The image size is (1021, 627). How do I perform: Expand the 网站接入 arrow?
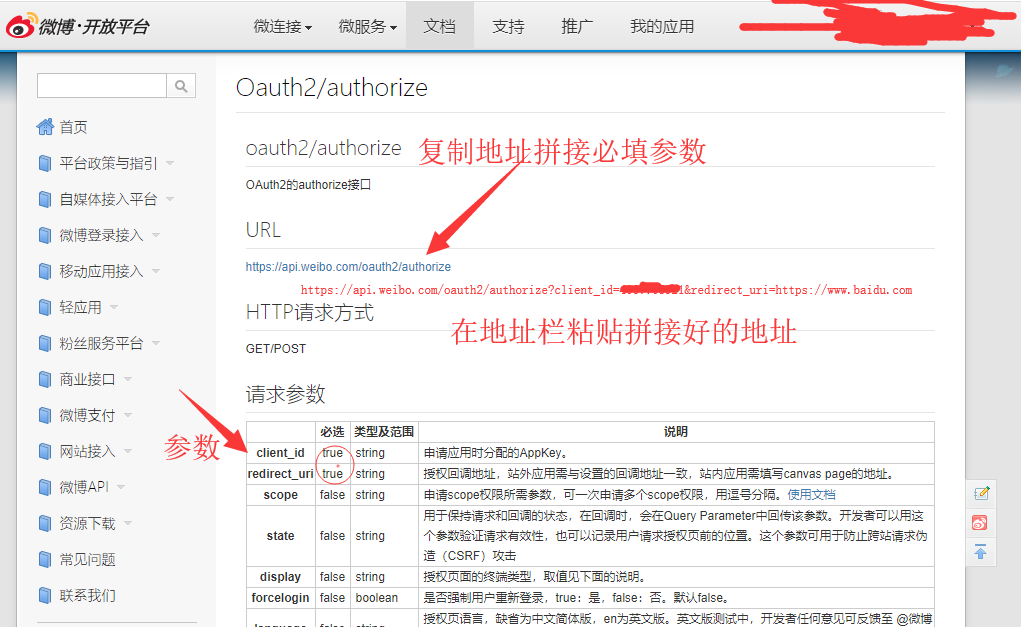point(128,451)
